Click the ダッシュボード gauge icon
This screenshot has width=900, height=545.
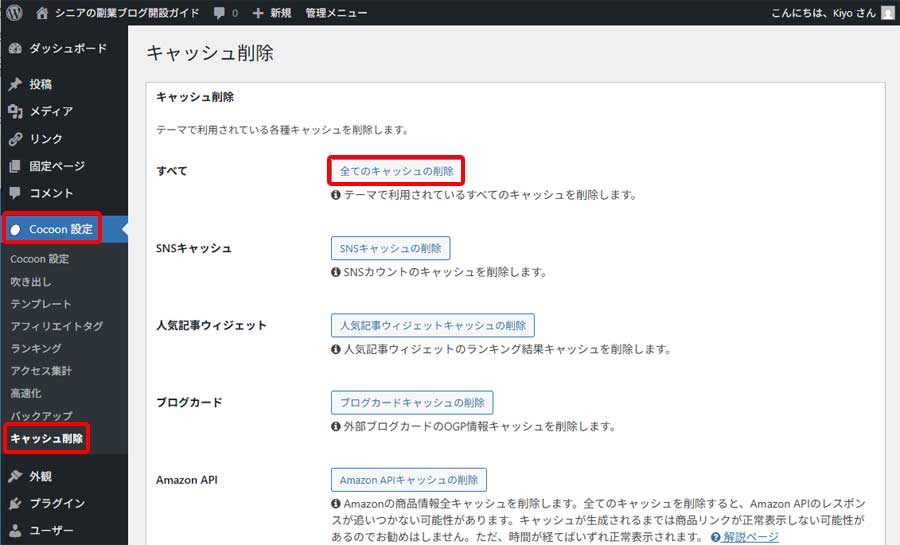click(x=15, y=49)
